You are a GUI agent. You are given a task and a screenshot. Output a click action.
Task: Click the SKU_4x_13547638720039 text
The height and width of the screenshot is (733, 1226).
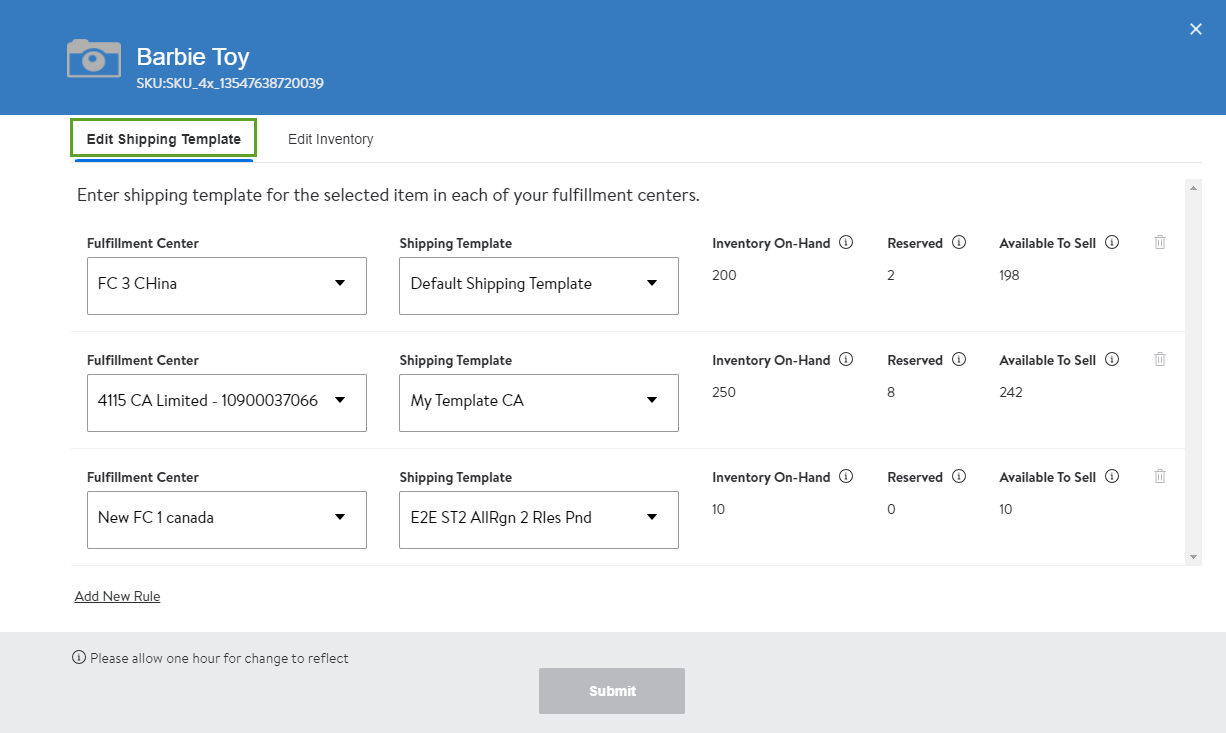pos(245,83)
